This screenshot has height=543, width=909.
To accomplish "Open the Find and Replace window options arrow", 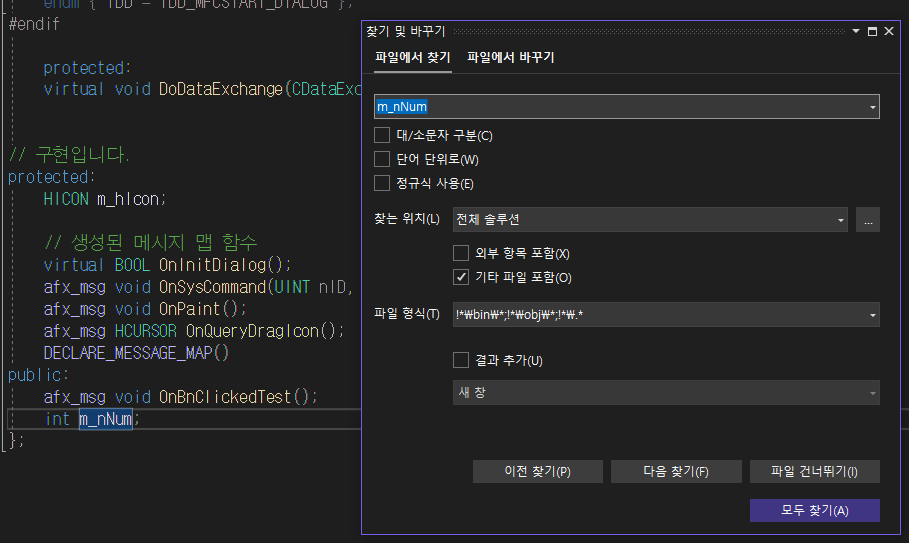I will point(856,31).
